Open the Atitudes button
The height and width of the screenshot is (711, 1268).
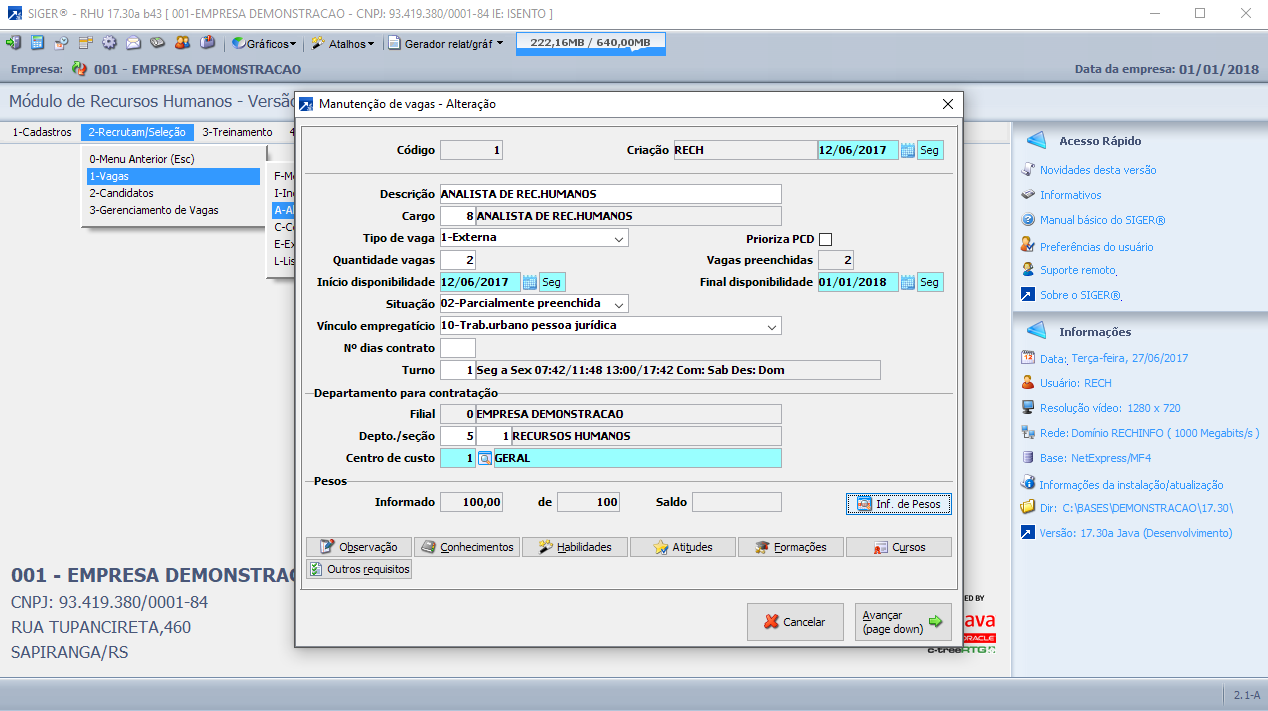(x=683, y=547)
